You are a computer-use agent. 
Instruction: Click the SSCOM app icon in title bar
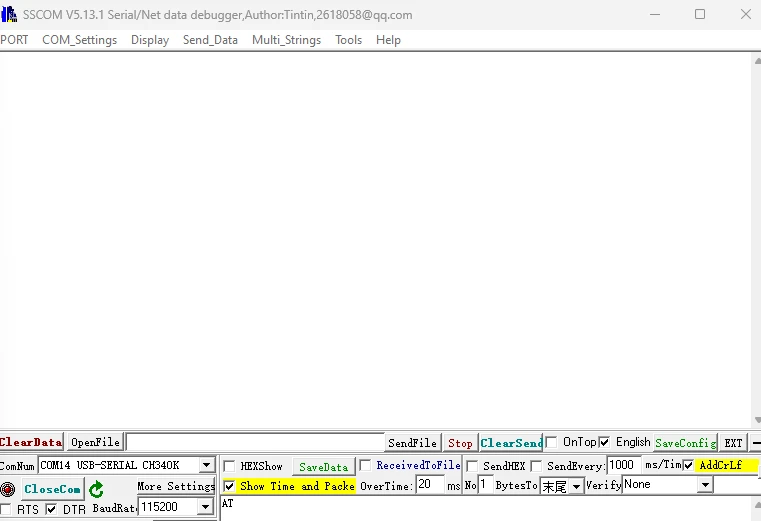(x=8, y=14)
